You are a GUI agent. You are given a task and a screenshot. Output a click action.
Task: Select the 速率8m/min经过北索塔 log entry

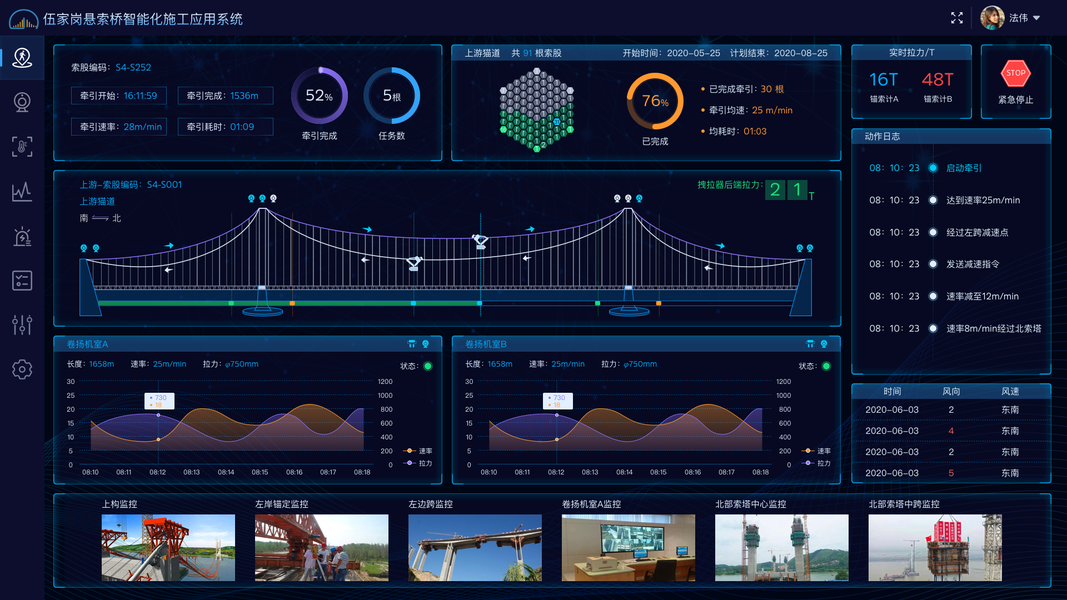[x=994, y=328]
